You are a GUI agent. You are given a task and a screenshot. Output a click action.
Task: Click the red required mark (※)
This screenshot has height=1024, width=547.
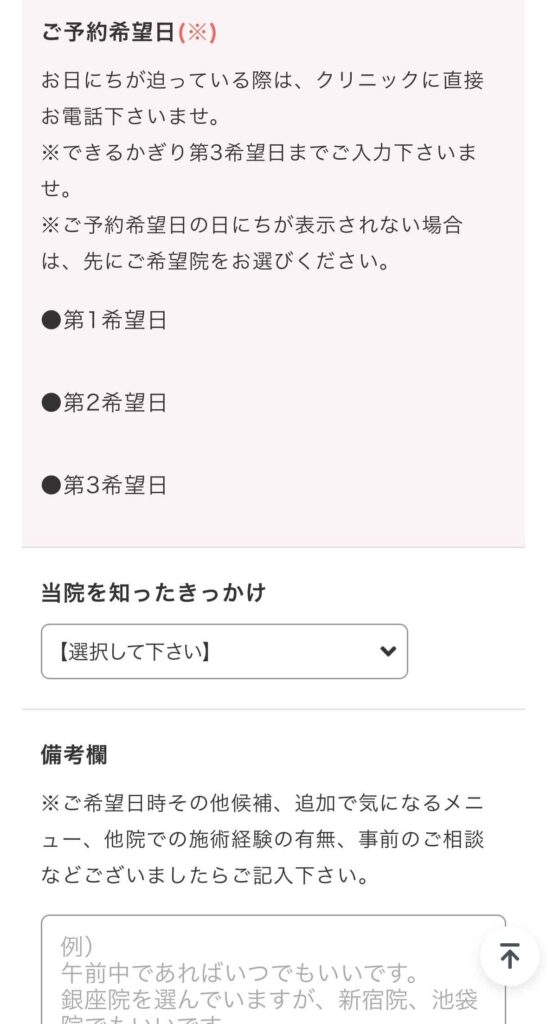coord(197,32)
